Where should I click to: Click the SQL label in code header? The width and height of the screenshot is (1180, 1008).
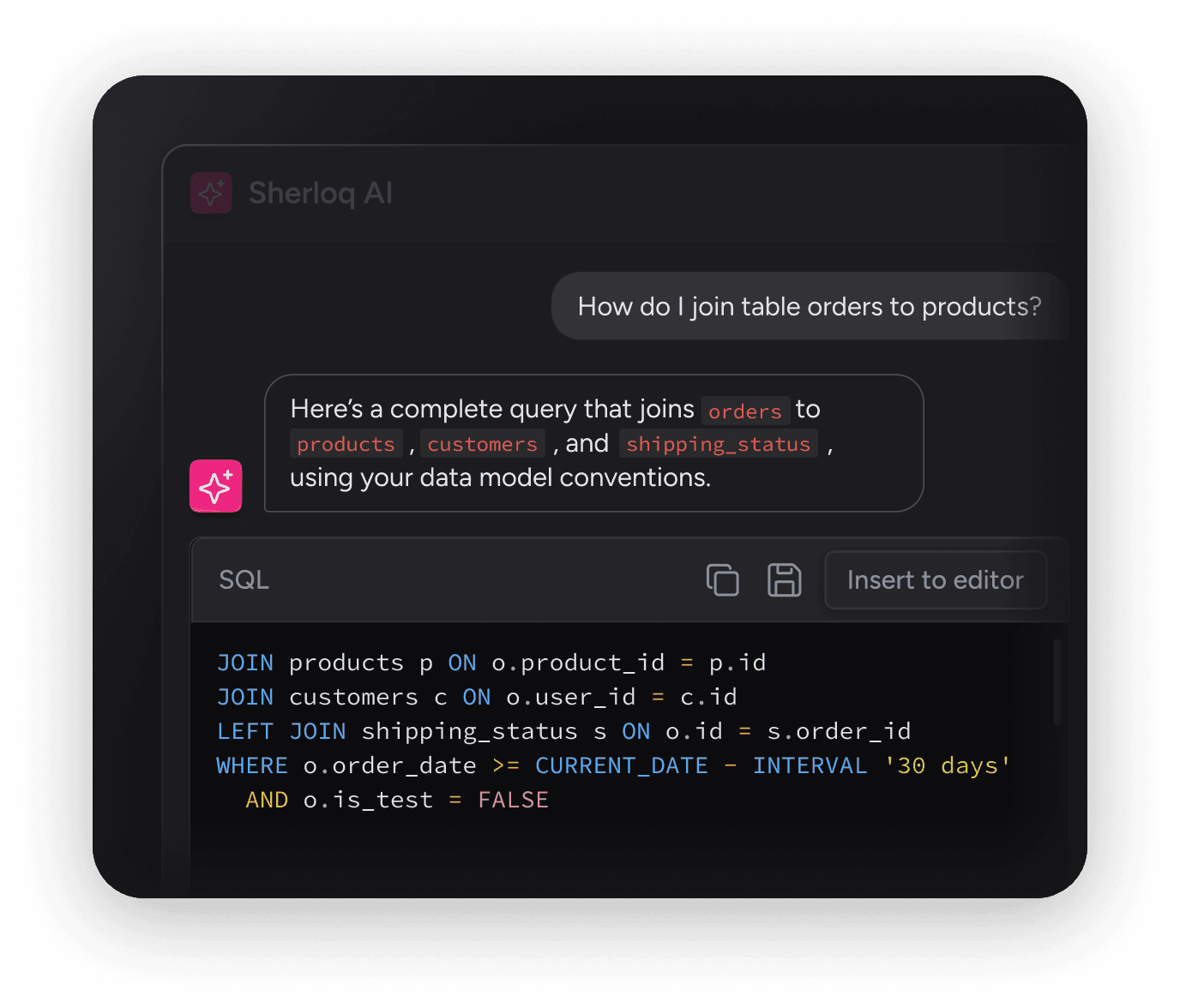click(244, 580)
